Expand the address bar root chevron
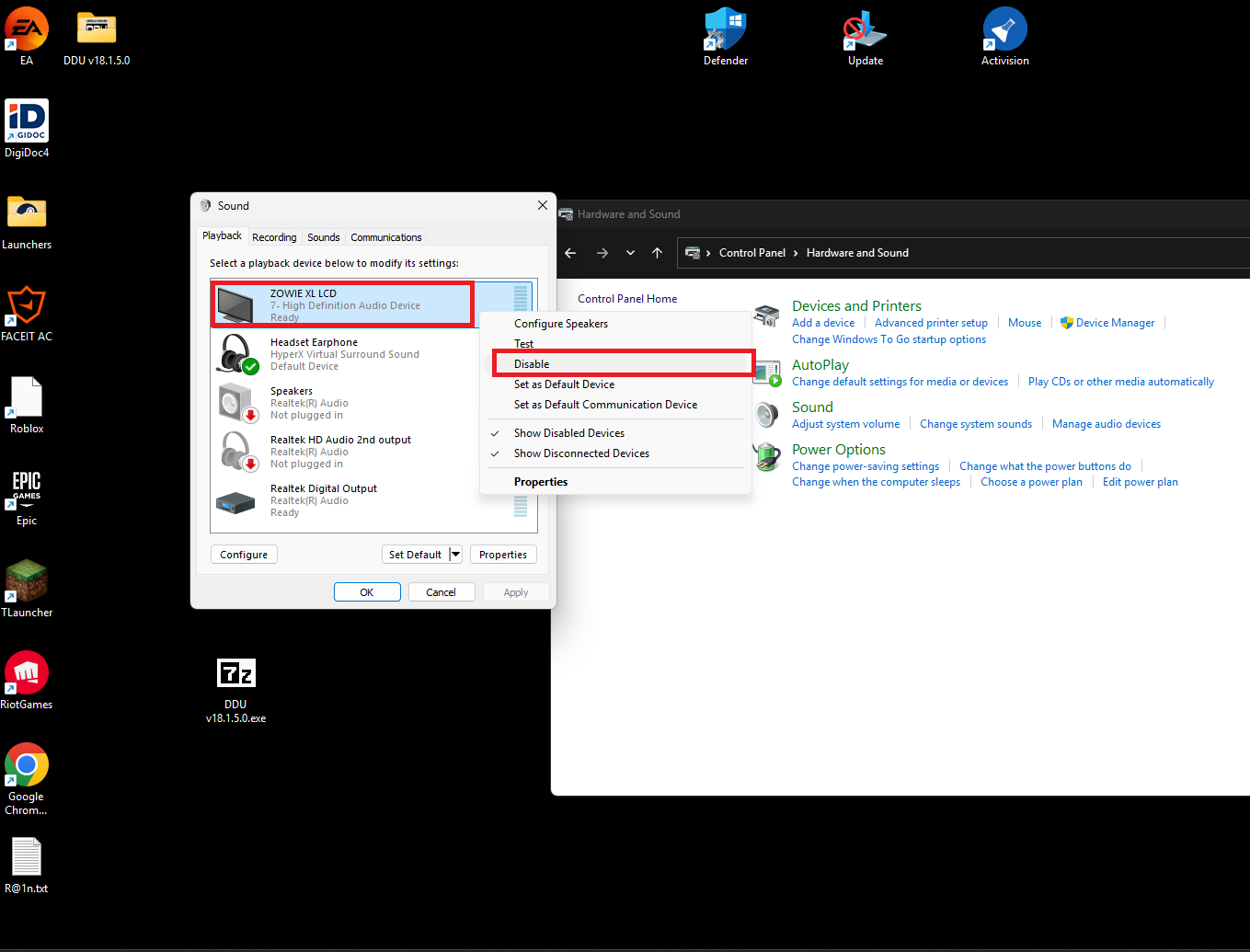 click(x=708, y=253)
